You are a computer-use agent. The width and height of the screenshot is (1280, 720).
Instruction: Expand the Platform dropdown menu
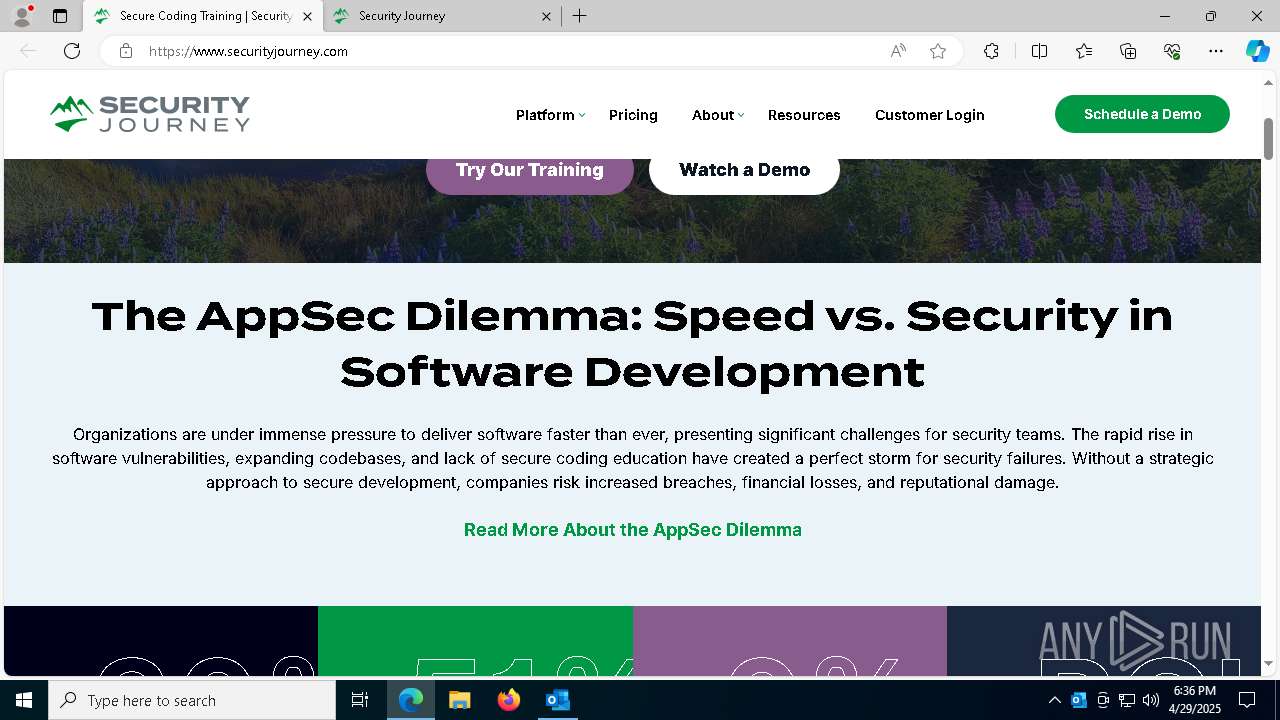pyautogui.click(x=550, y=115)
